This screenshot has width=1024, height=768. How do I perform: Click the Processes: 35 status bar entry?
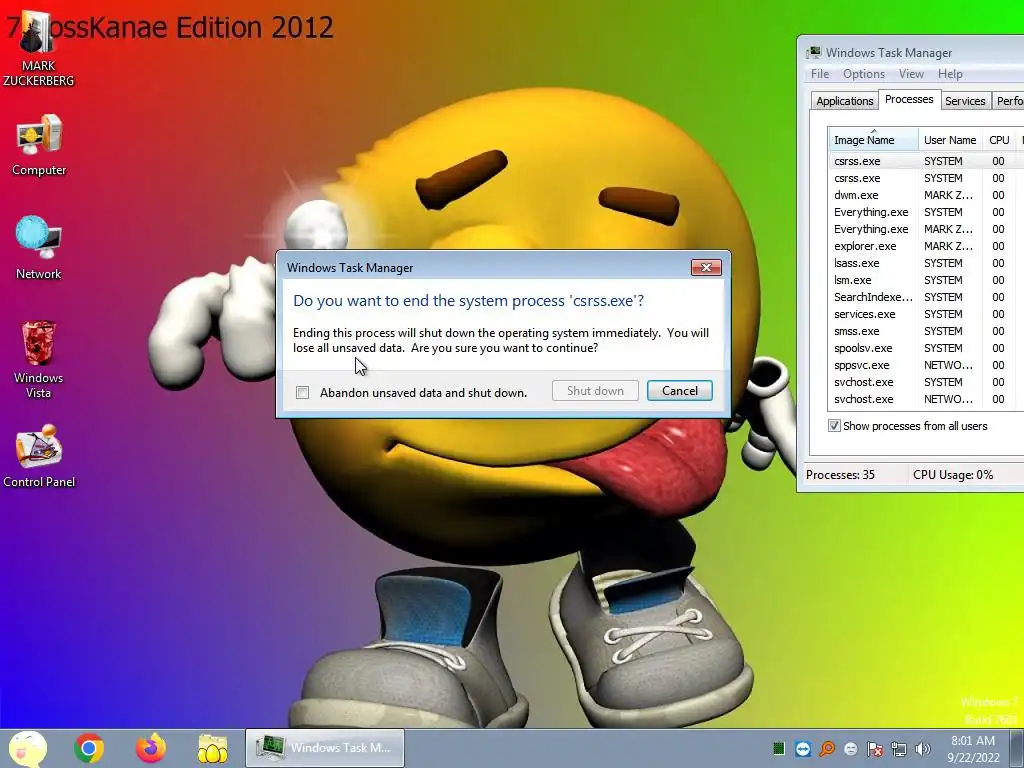[x=840, y=475]
